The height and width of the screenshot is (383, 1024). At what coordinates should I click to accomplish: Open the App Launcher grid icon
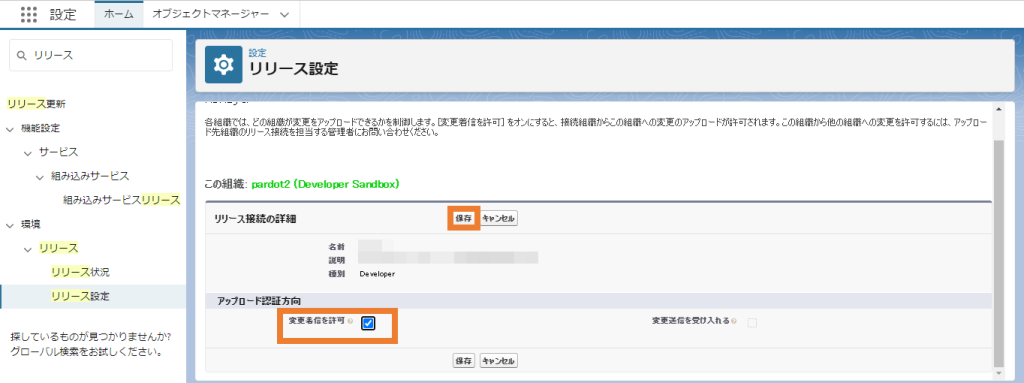pos(28,14)
